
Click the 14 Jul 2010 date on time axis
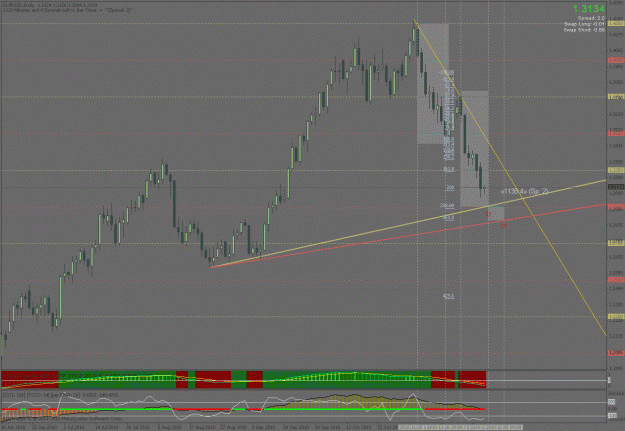(x=107, y=427)
